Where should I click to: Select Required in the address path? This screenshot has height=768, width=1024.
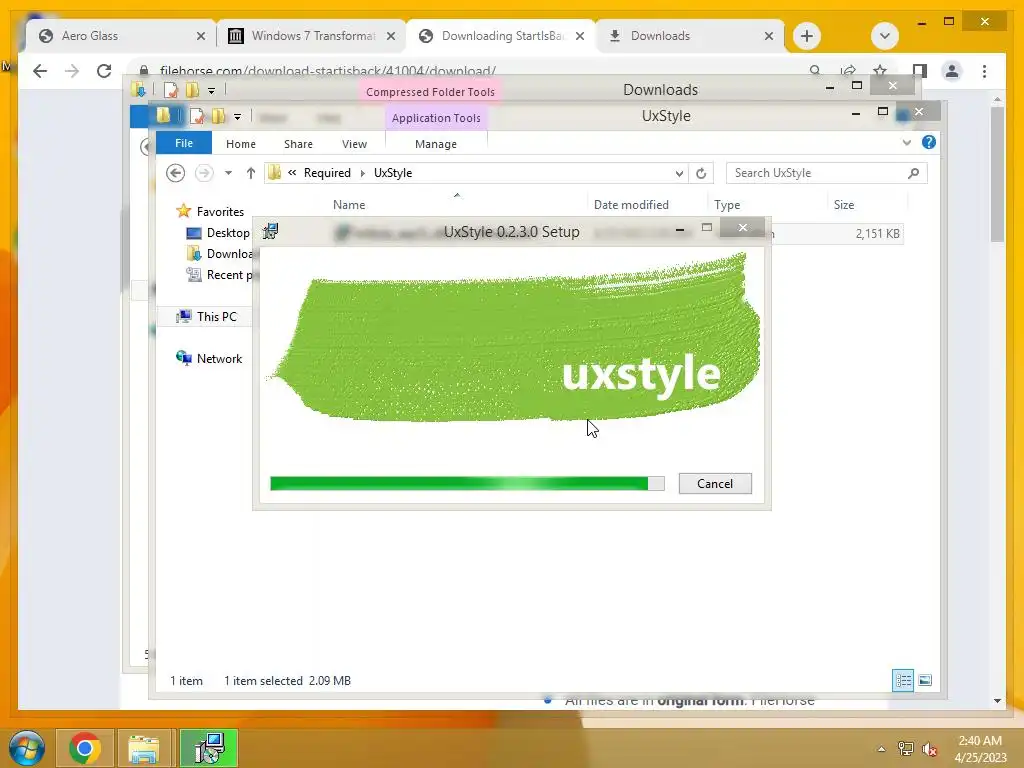point(327,173)
